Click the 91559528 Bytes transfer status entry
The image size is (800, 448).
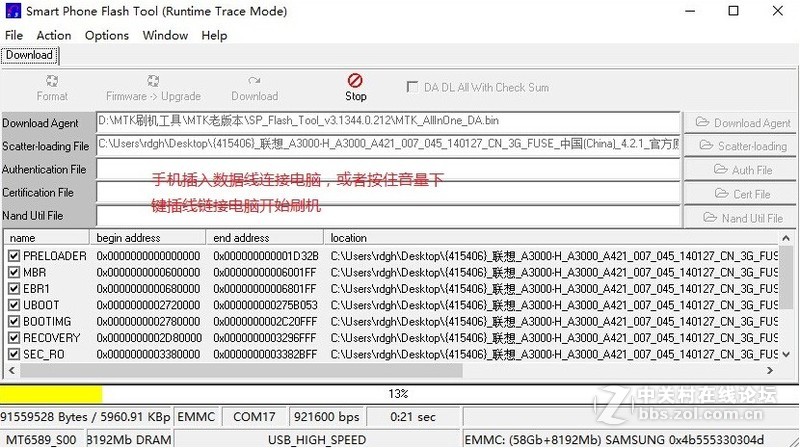pos(86,417)
